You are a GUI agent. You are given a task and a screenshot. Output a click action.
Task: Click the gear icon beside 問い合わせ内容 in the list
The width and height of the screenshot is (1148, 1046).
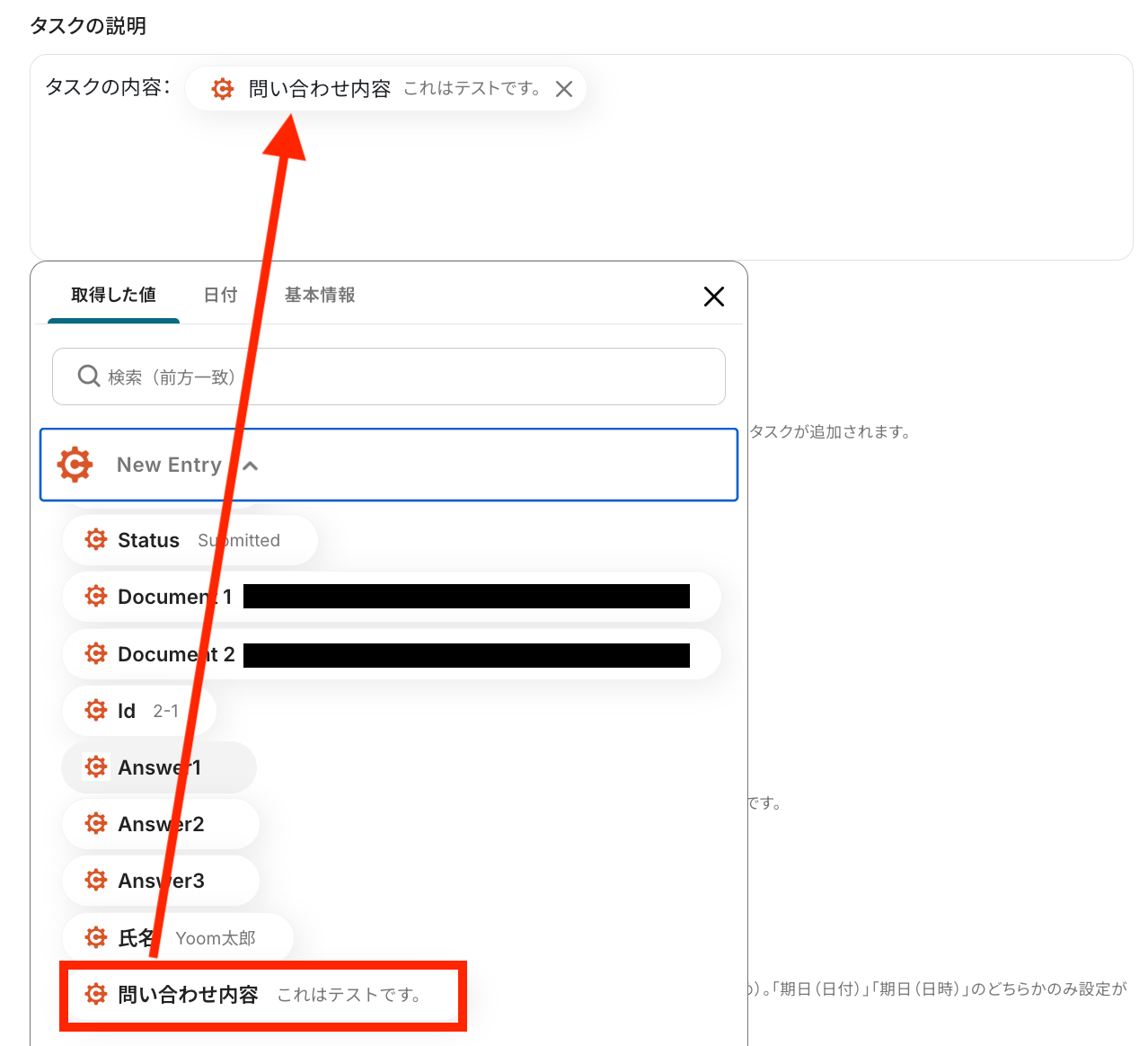click(x=96, y=994)
